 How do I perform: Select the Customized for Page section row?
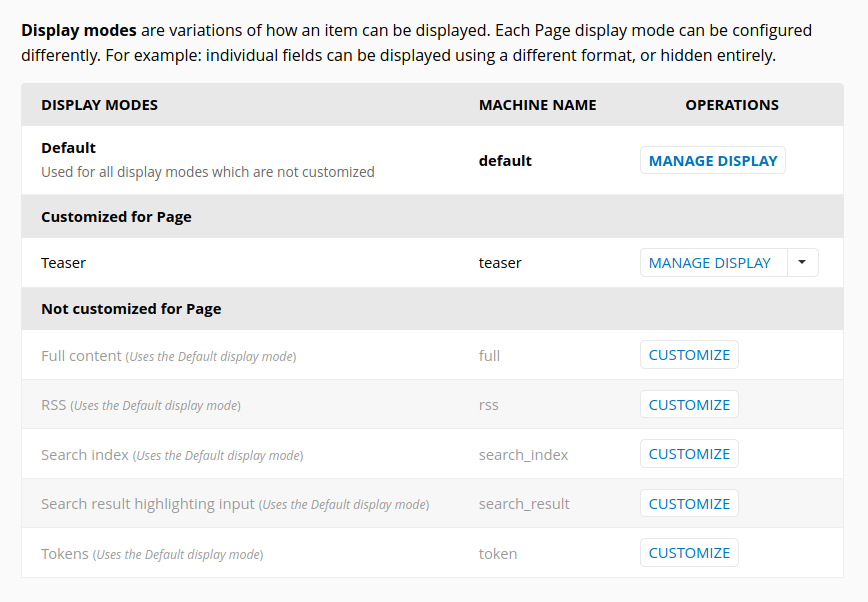tap(115, 216)
